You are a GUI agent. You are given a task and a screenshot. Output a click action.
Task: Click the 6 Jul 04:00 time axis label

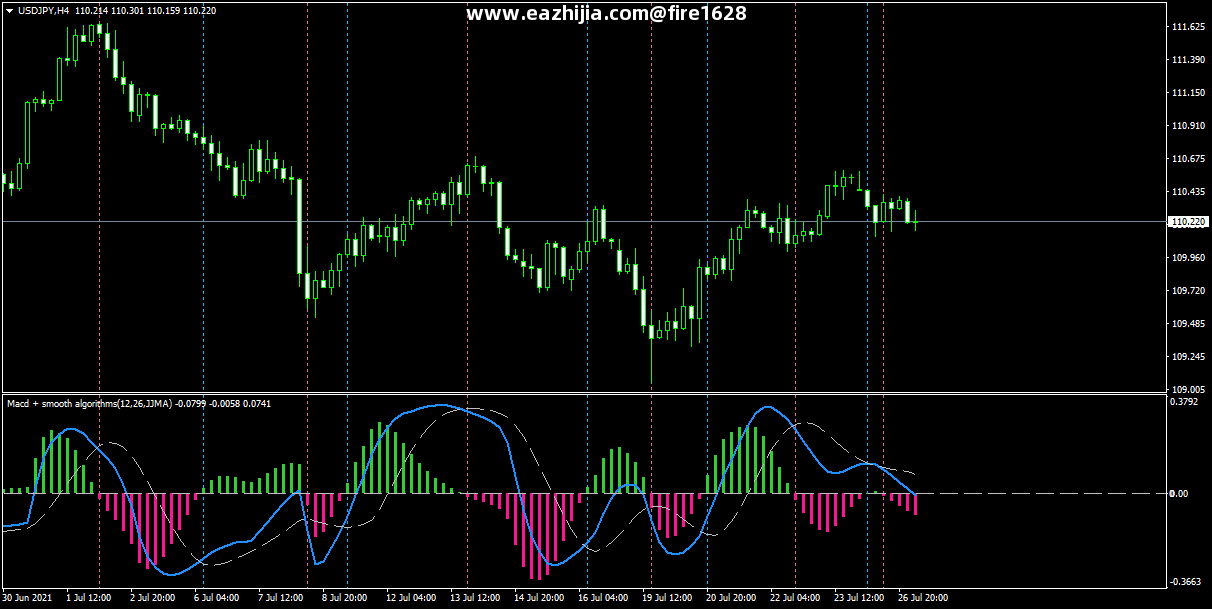tap(217, 598)
